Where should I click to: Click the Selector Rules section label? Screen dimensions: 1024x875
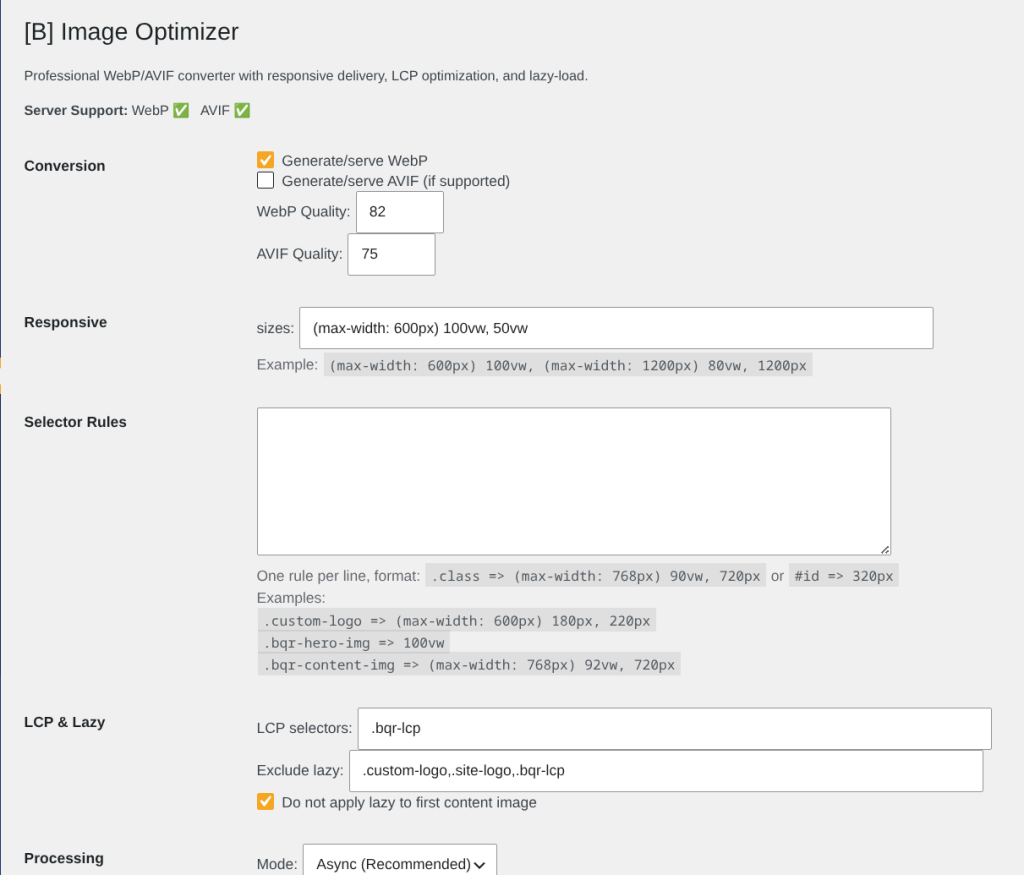coord(75,422)
